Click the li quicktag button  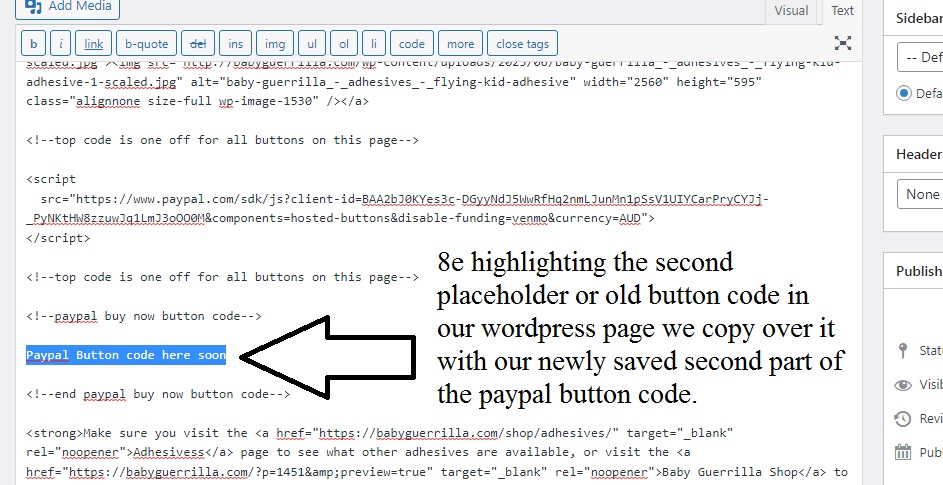373,43
